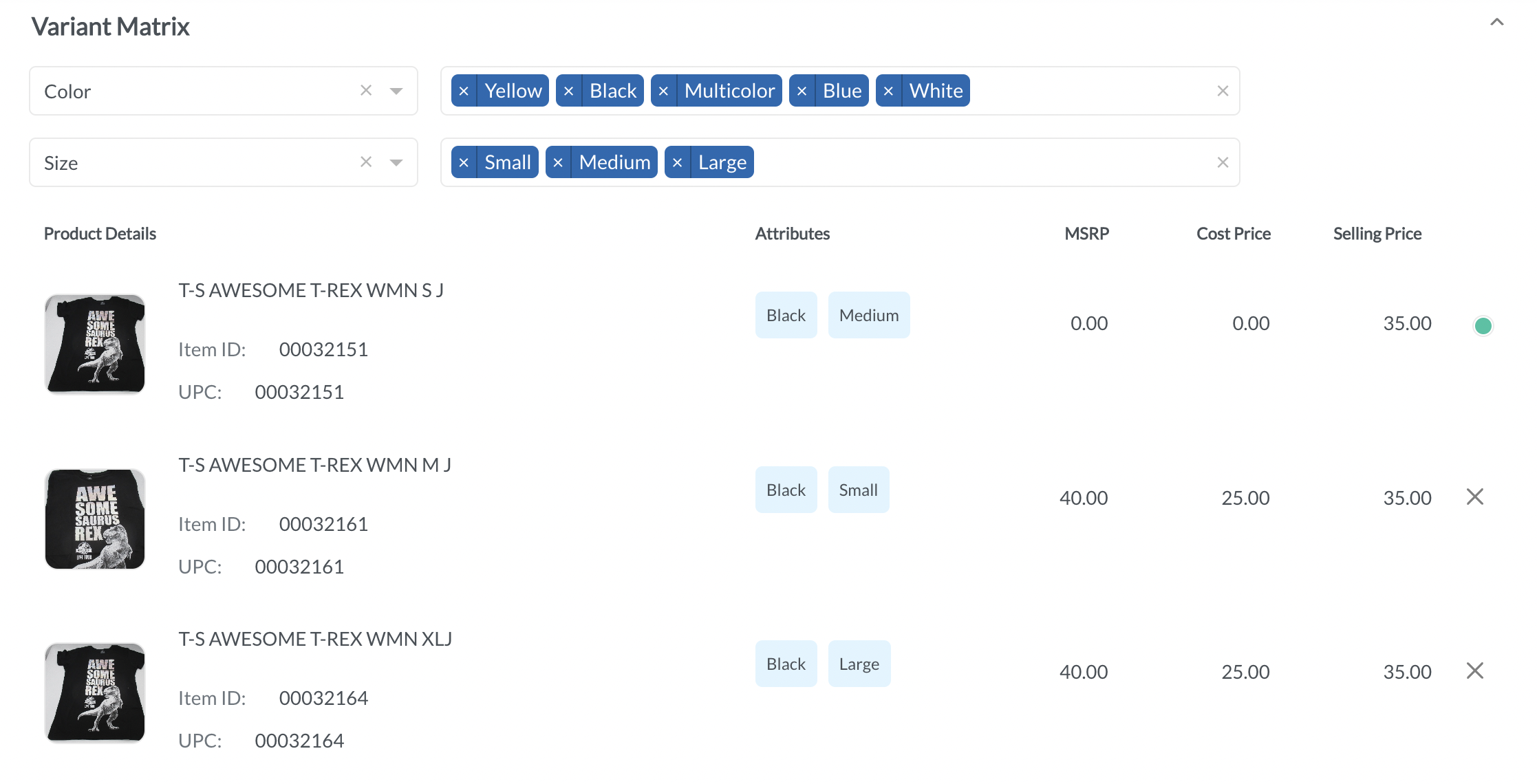The image size is (1537, 784).
Task: Click the Color attribute field
Action: click(x=224, y=91)
